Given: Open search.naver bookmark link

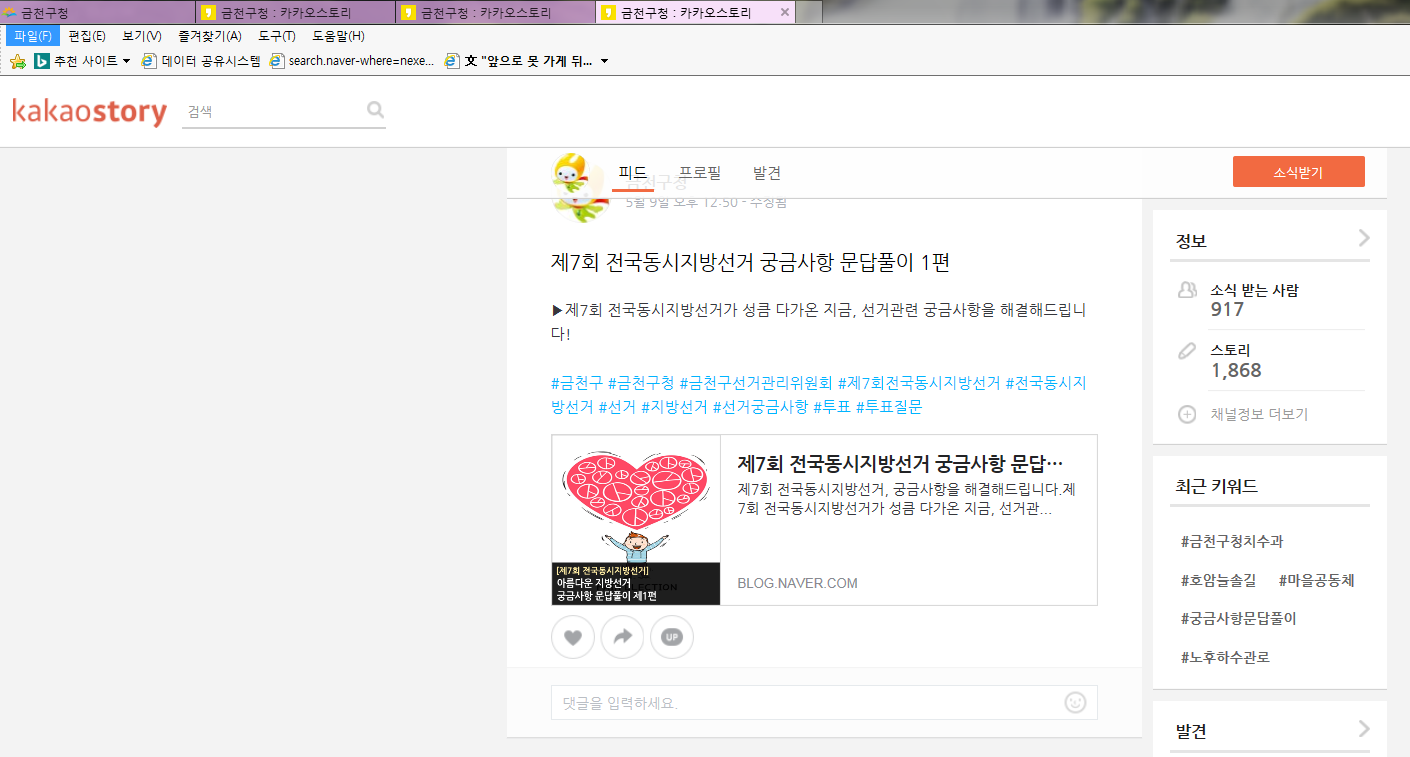Looking at the screenshot, I should click(352, 61).
